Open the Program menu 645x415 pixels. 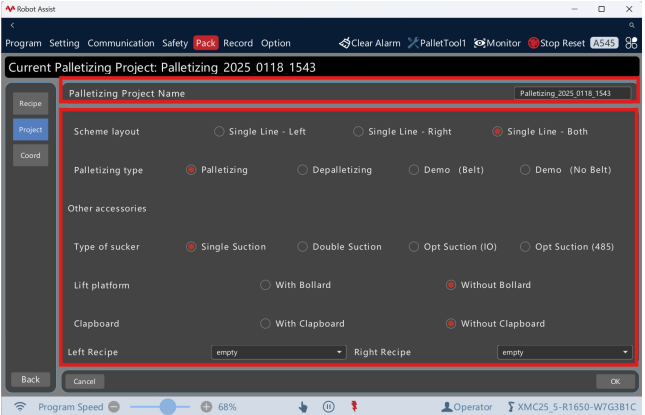[x=23, y=43]
